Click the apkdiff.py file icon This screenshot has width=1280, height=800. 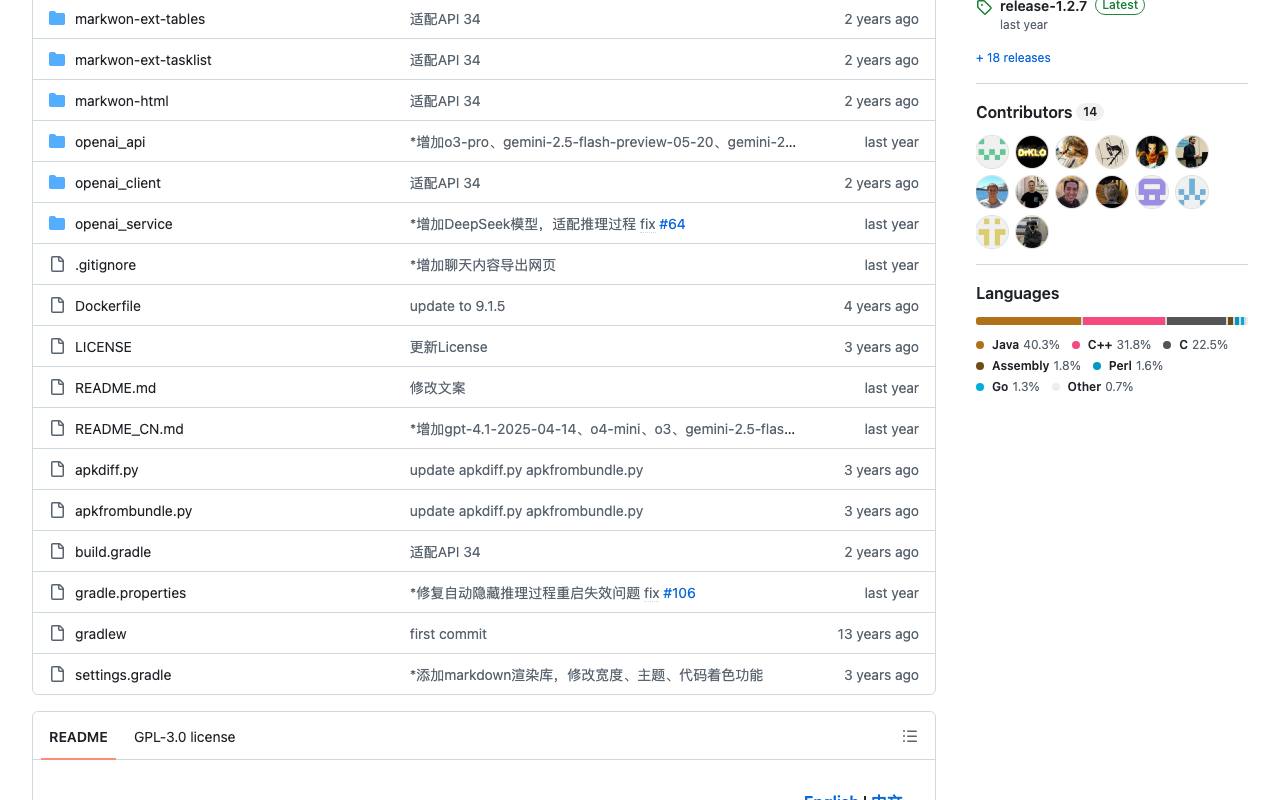(57, 470)
